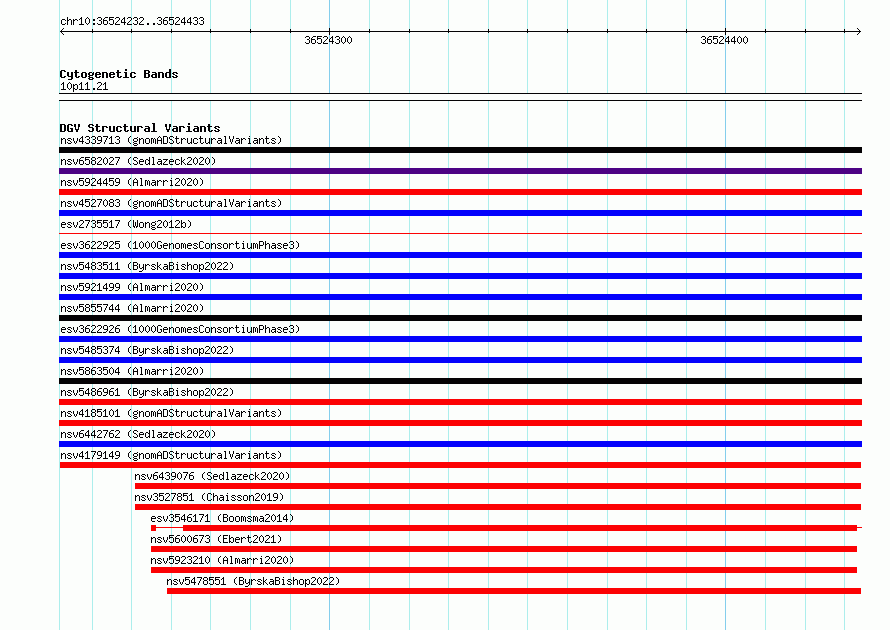
Task: Click the nsv5600673 (Ebert2021) label
Action: [216, 539]
